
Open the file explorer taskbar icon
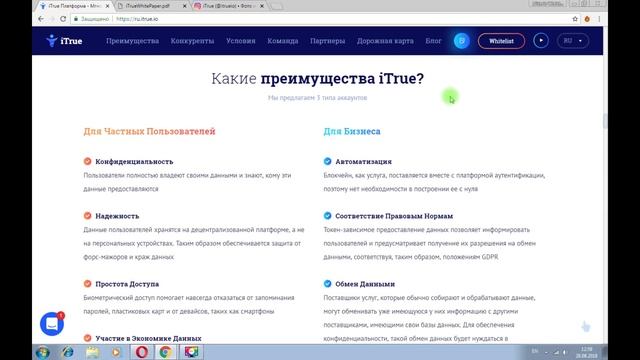93,352
